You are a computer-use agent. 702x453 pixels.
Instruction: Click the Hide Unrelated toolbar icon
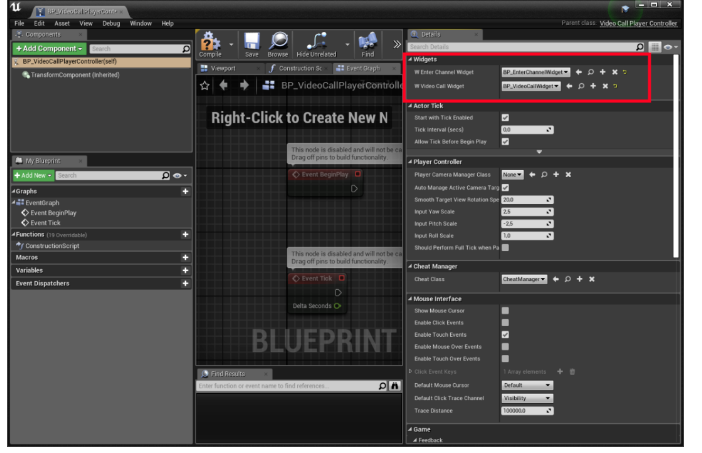coord(316,44)
